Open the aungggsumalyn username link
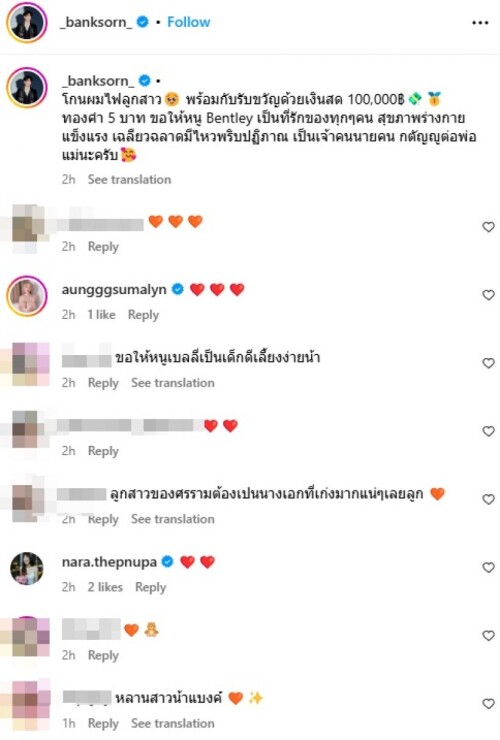The height and width of the screenshot is (740, 500). (114, 289)
